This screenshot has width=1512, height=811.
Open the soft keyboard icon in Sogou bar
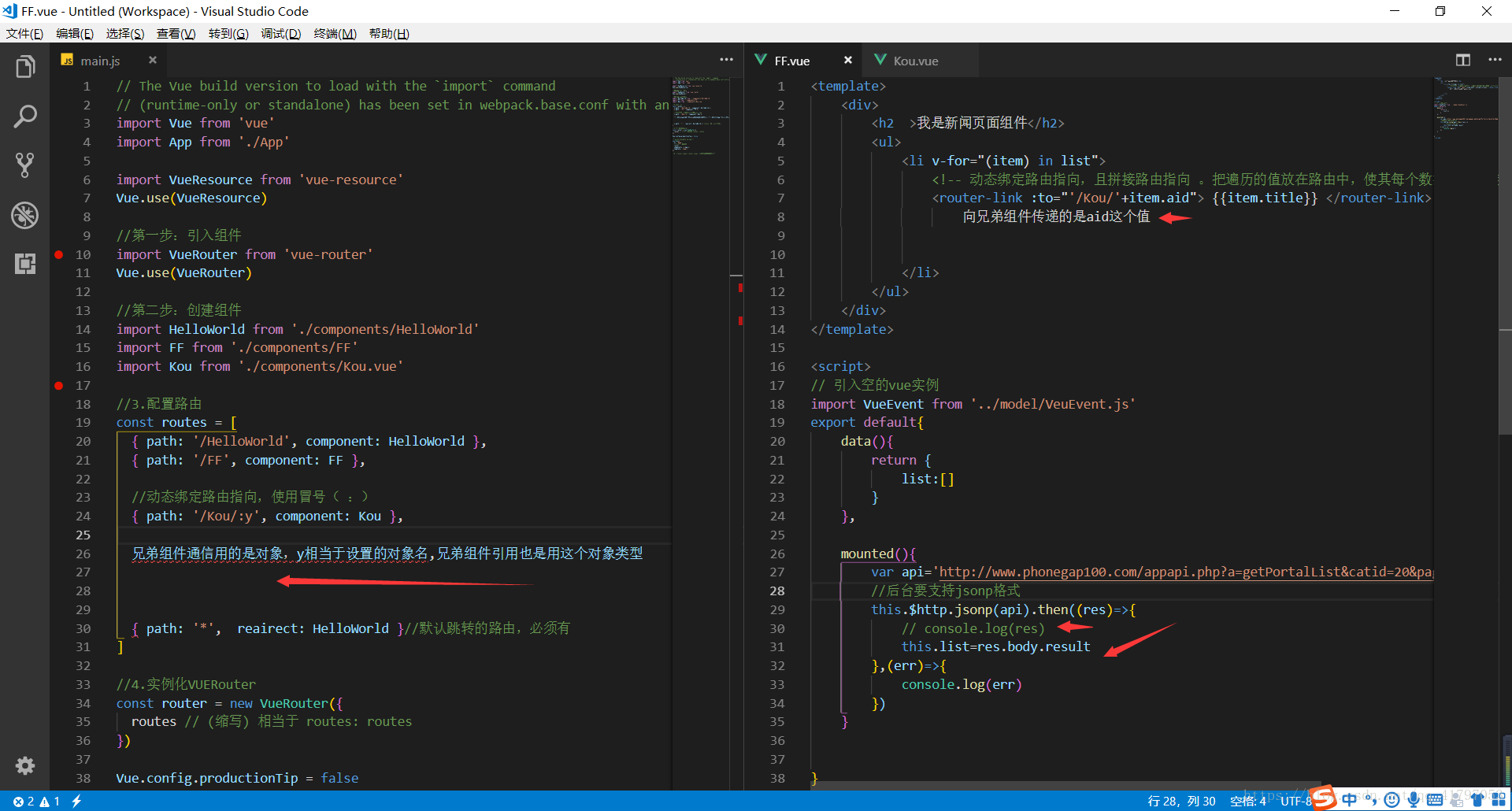(x=1435, y=800)
